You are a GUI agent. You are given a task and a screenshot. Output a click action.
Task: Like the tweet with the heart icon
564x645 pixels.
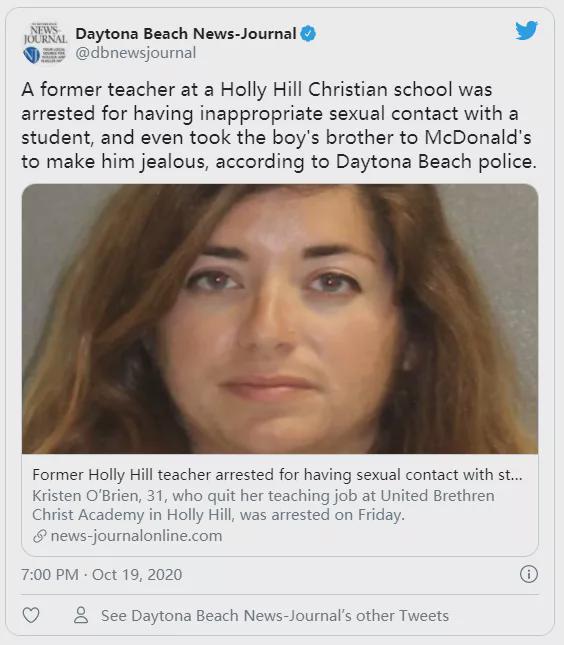coord(31,615)
